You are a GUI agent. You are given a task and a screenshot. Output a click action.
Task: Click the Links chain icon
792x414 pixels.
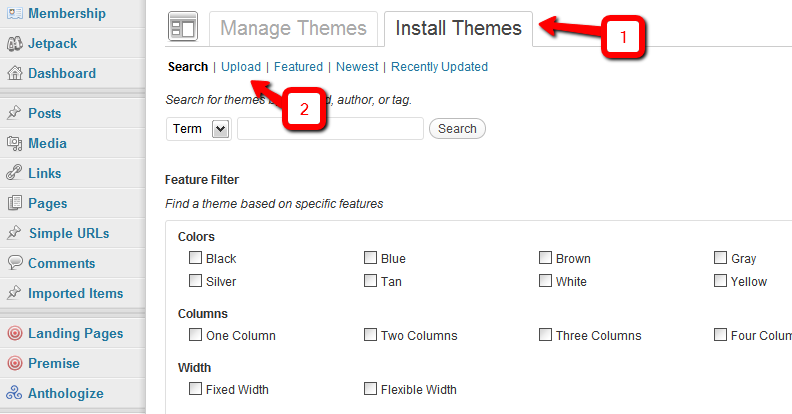(14, 173)
